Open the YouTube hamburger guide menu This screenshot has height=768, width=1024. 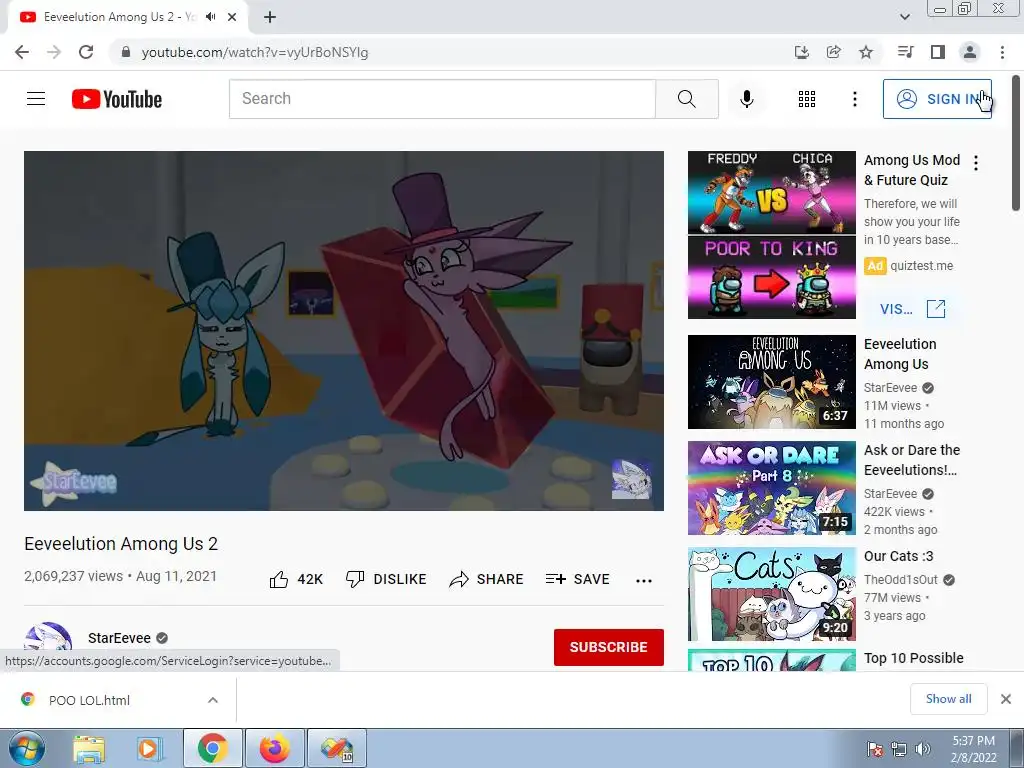pos(36,99)
